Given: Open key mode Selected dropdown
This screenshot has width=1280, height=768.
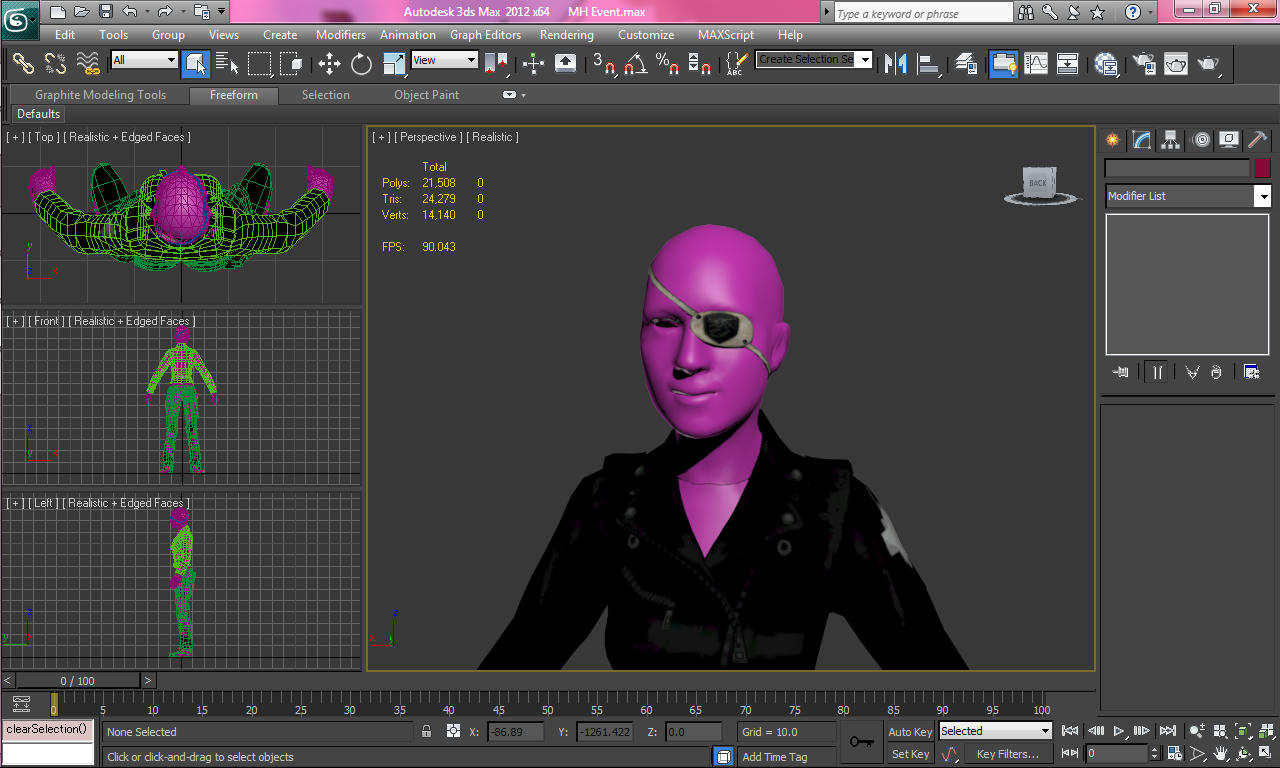Looking at the screenshot, I should click(995, 731).
